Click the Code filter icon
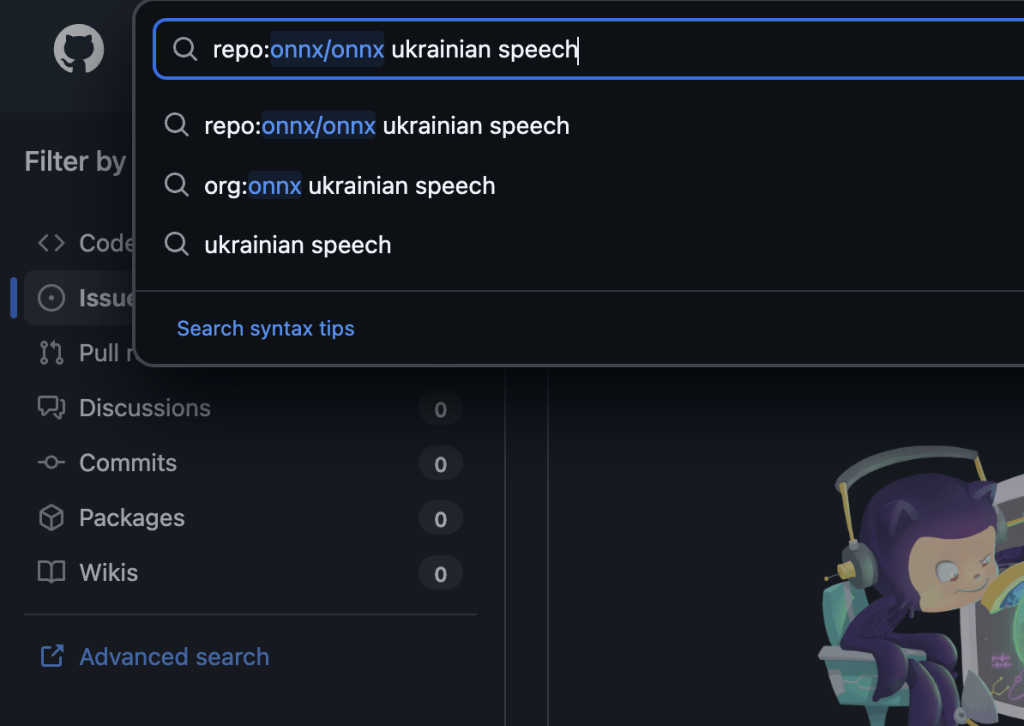This screenshot has width=1024, height=726. click(x=51, y=243)
